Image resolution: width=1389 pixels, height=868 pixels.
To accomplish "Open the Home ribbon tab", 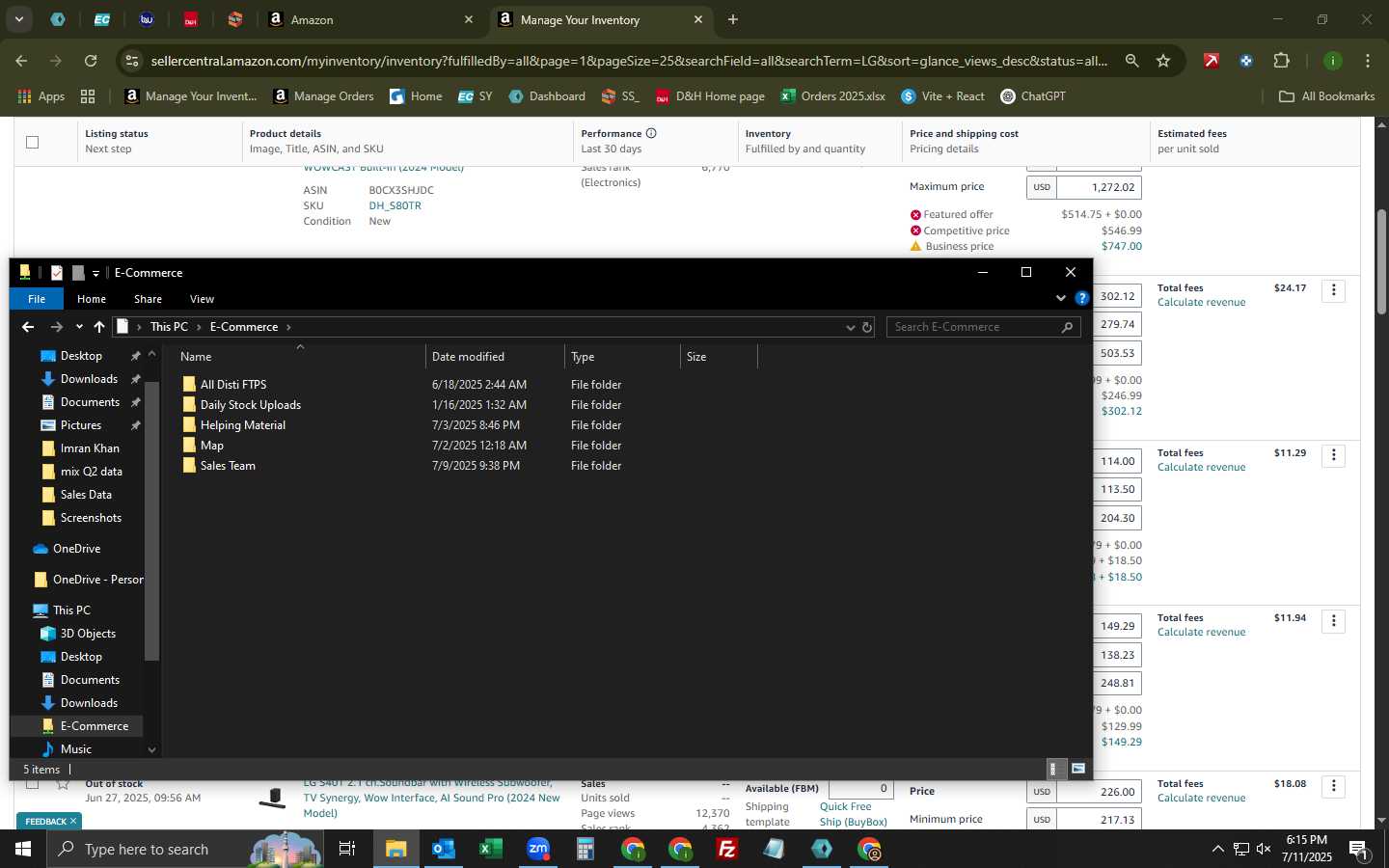I will 92,299.
